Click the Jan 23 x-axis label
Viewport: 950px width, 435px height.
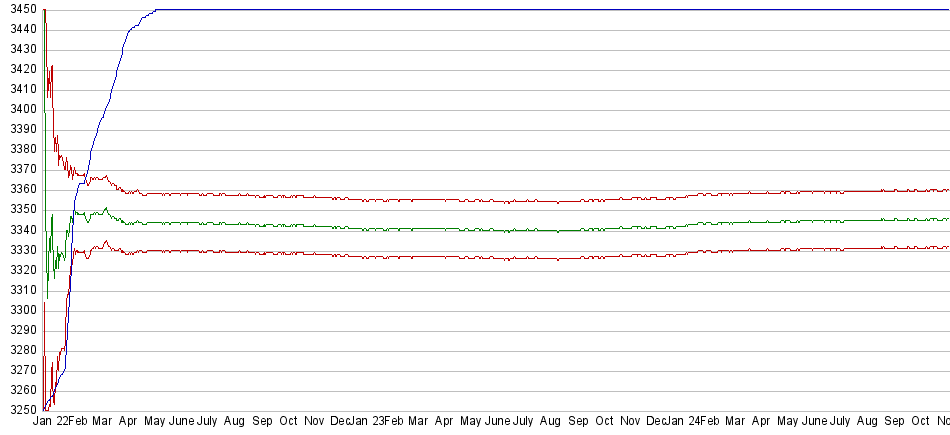[x=367, y=422]
